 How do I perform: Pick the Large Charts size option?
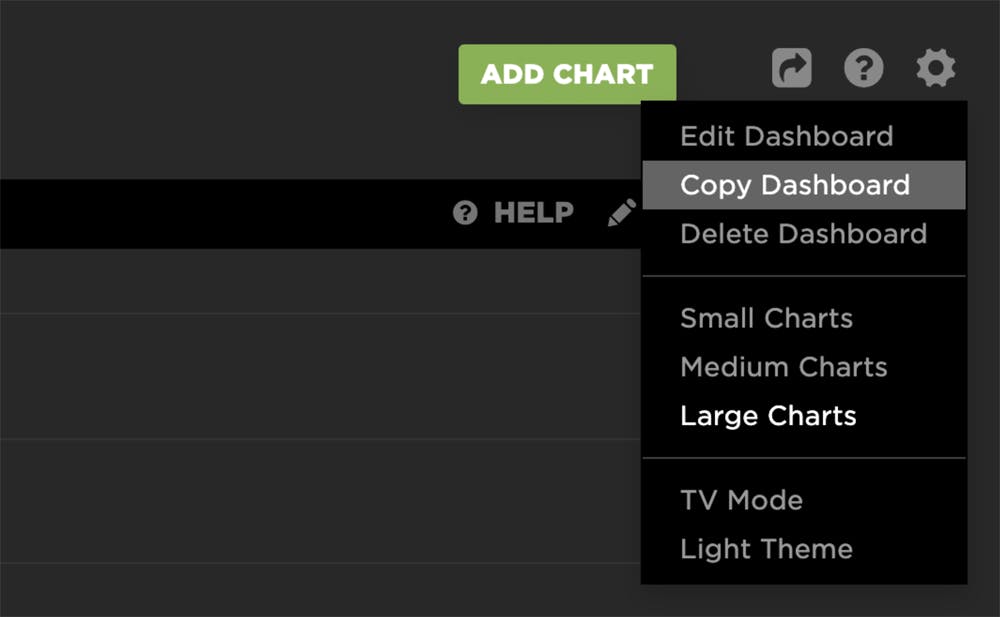pyautogui.click(x=768, y=416)
